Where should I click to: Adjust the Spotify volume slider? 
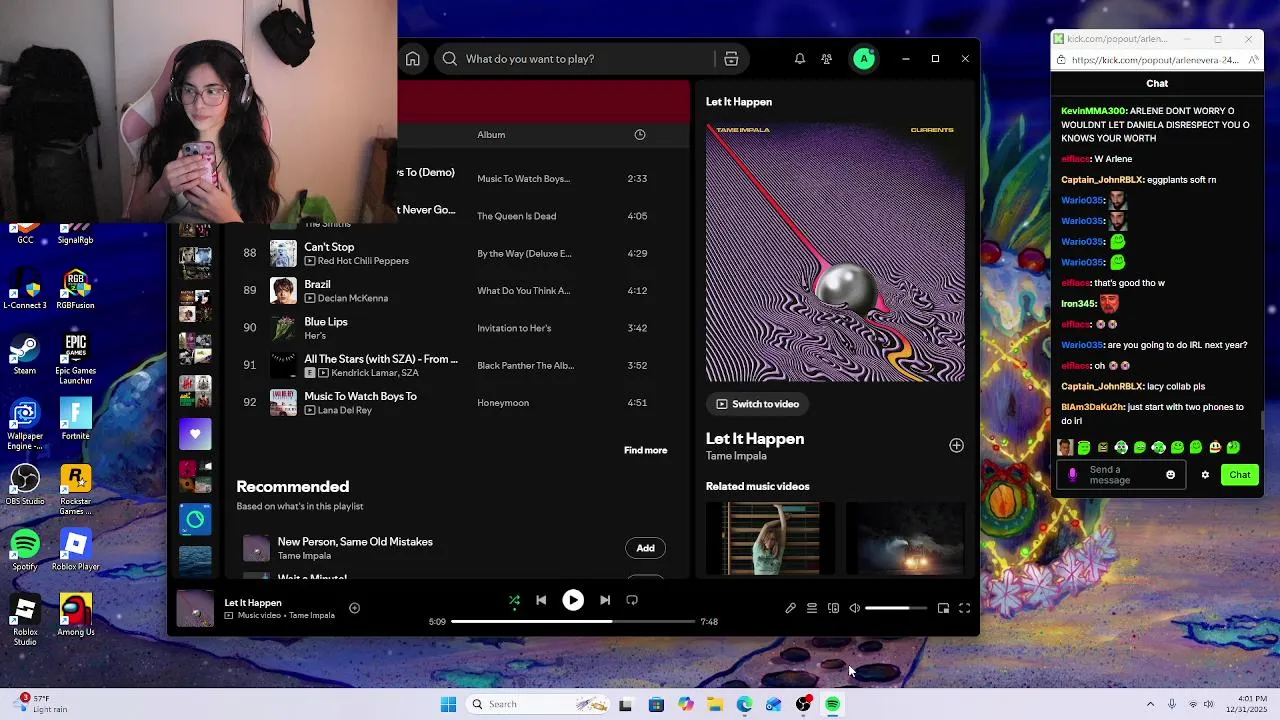pyautogui.click(x=895, y=608)
